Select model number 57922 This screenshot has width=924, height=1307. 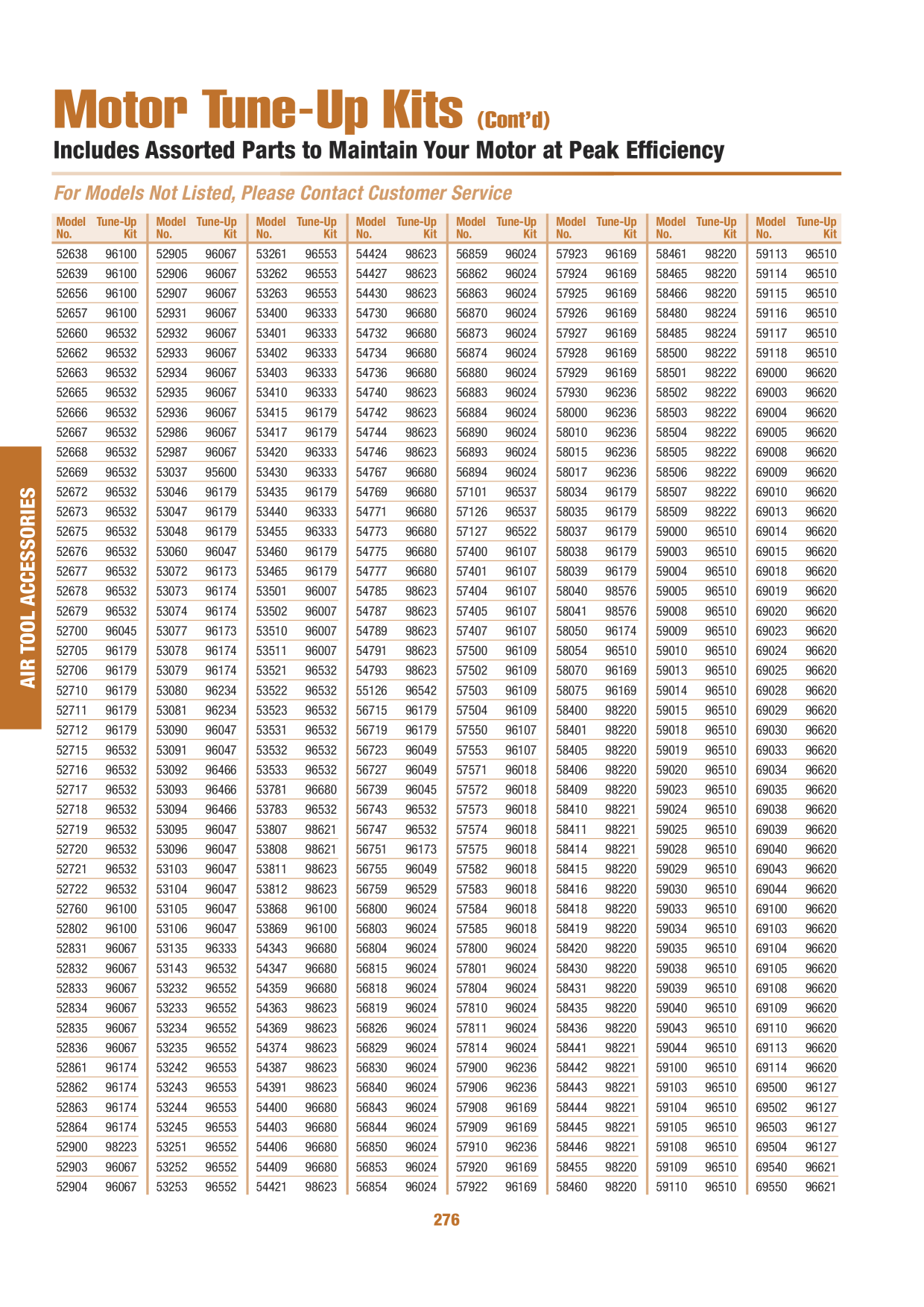pyautogui.click(x=472, y=1187)
